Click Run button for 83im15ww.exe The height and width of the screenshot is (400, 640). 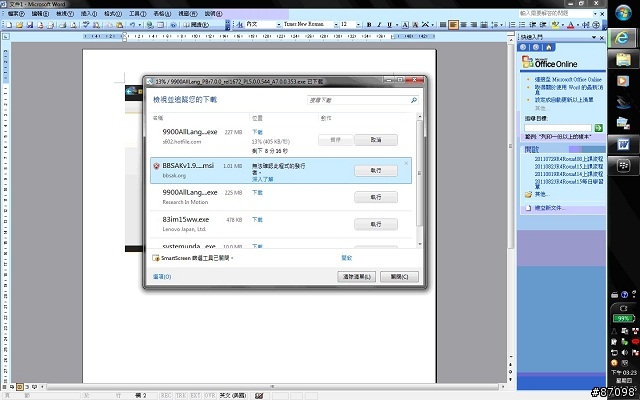tap(376, 224)
